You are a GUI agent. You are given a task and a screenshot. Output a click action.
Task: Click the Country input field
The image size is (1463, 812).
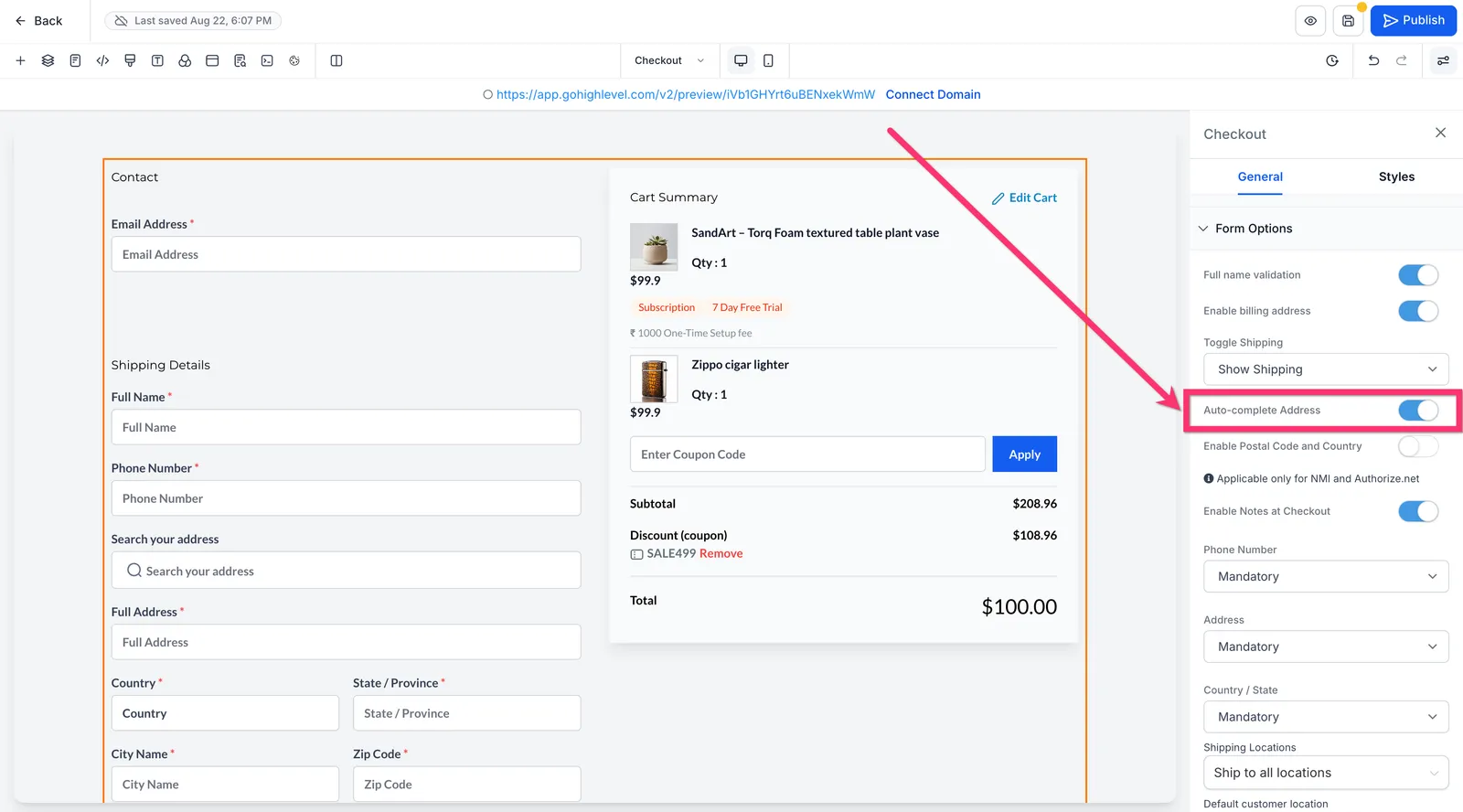tap(225, 713)
